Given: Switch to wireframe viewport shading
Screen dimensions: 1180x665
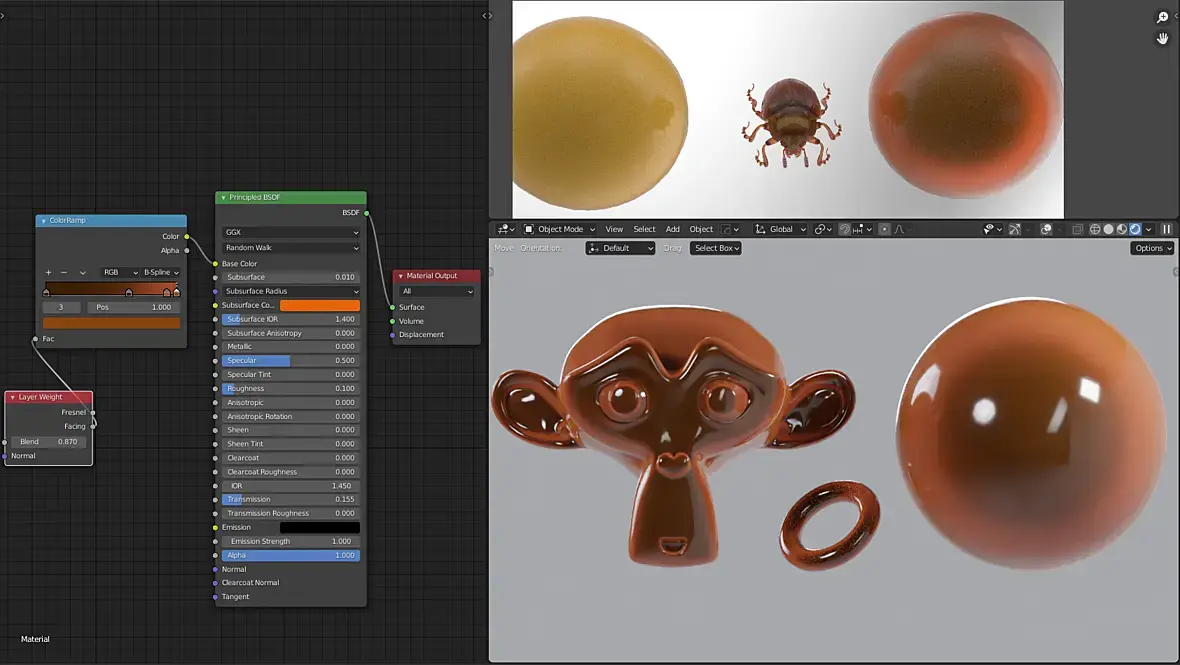Looking at the screenshot, I should click(x=1095, y=229).
